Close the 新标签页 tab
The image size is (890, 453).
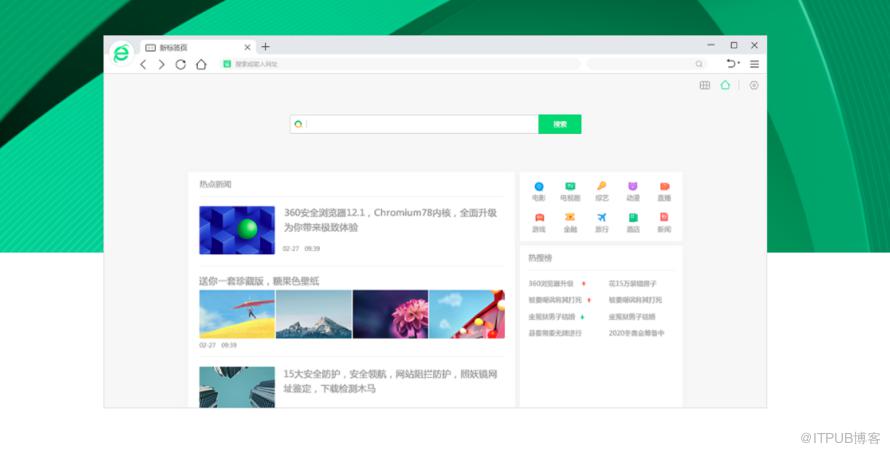click(247, 48)
